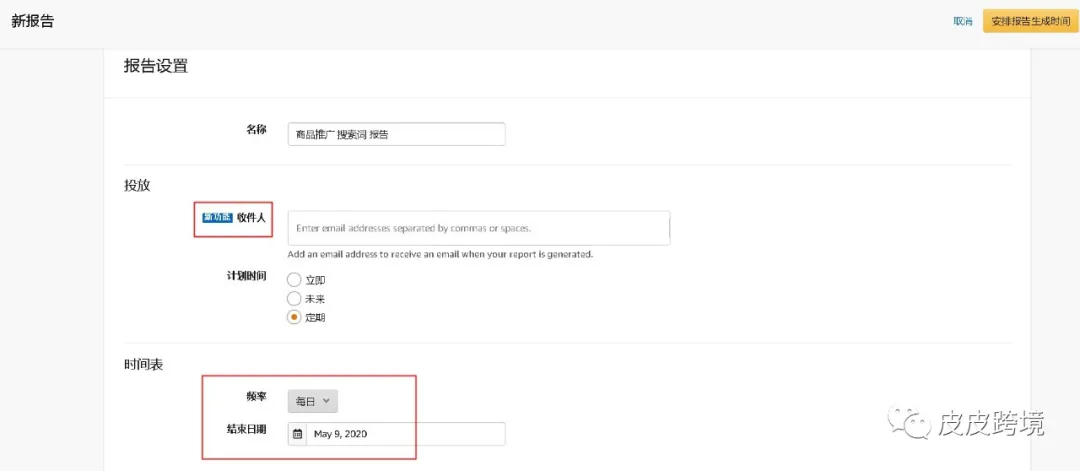Click the 投放 section heading

137,185
